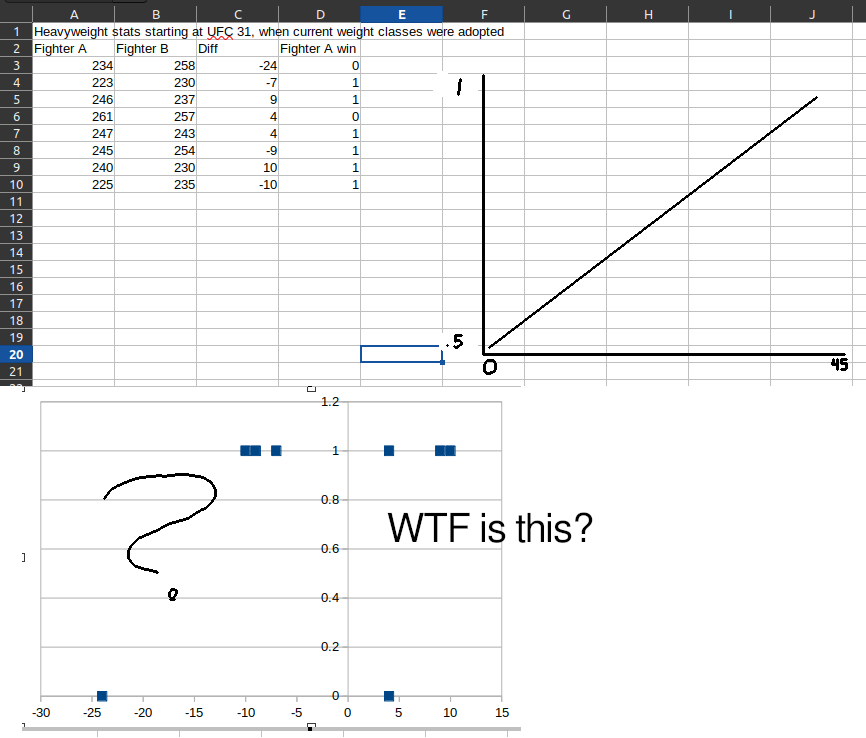This screenshot has width=866, height=738.
Task: Click cell with value 234
Action: [x=73, y=66]
